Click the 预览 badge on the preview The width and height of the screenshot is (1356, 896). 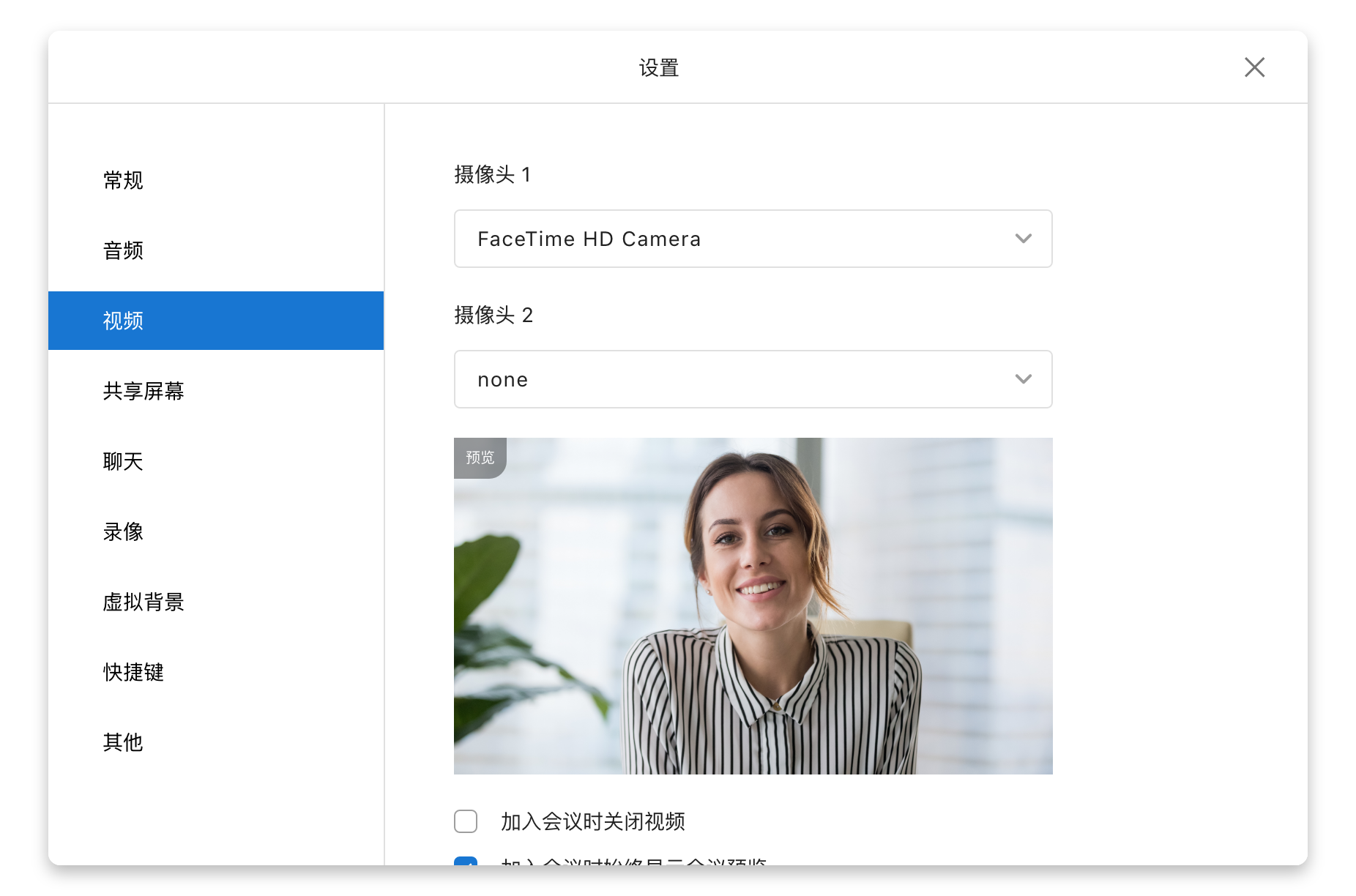coord(480,458)
